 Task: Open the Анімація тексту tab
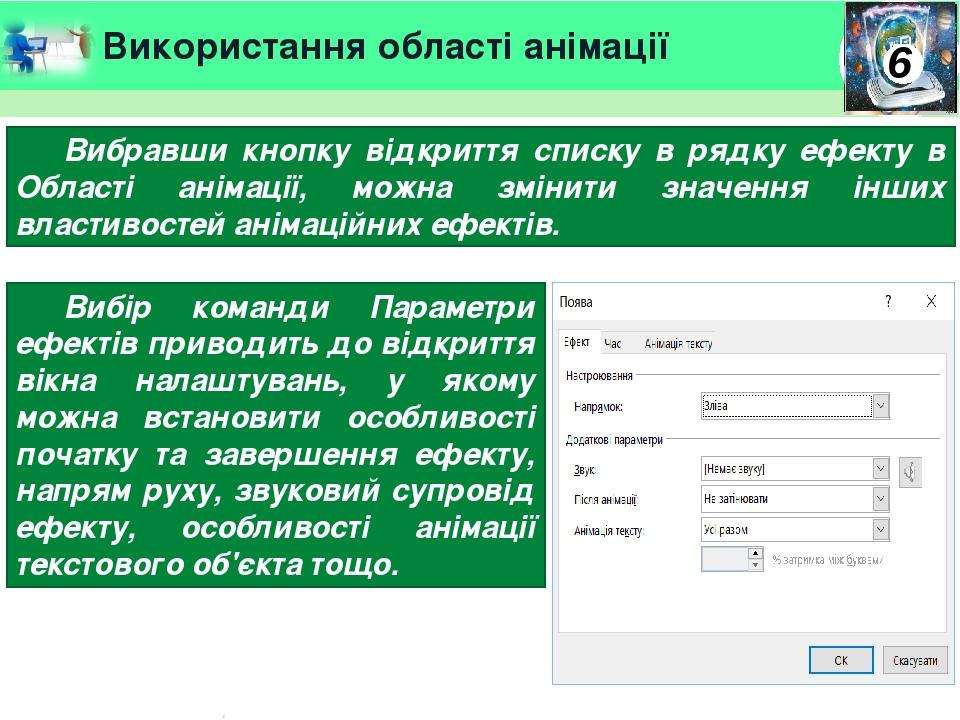pos(678,344)
